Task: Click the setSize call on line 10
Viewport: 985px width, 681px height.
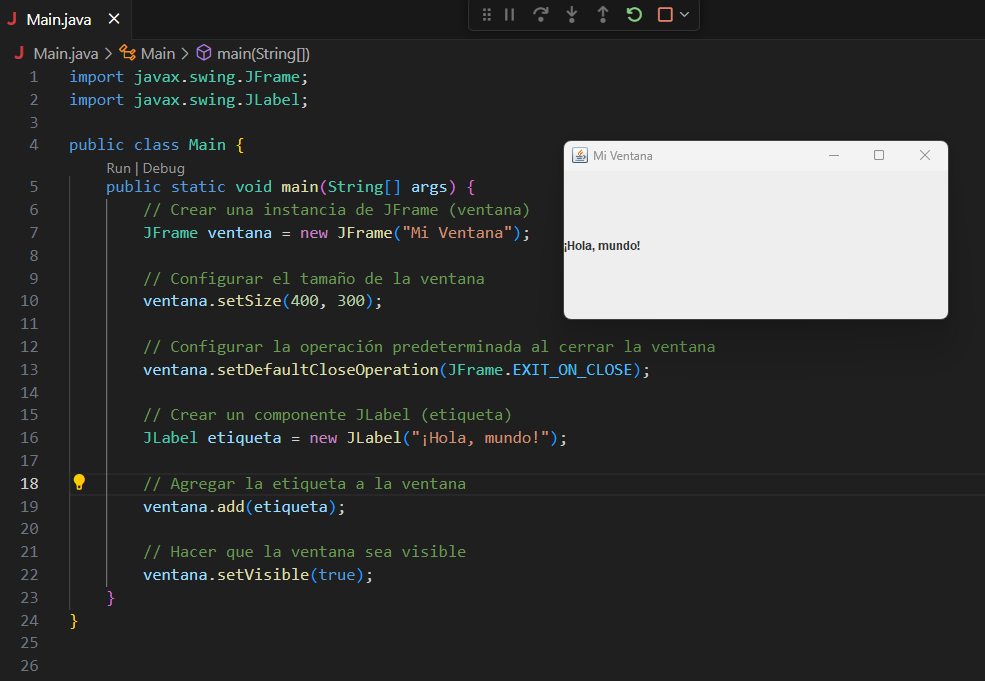Action: pyautogui.click(x=249, y=301)
